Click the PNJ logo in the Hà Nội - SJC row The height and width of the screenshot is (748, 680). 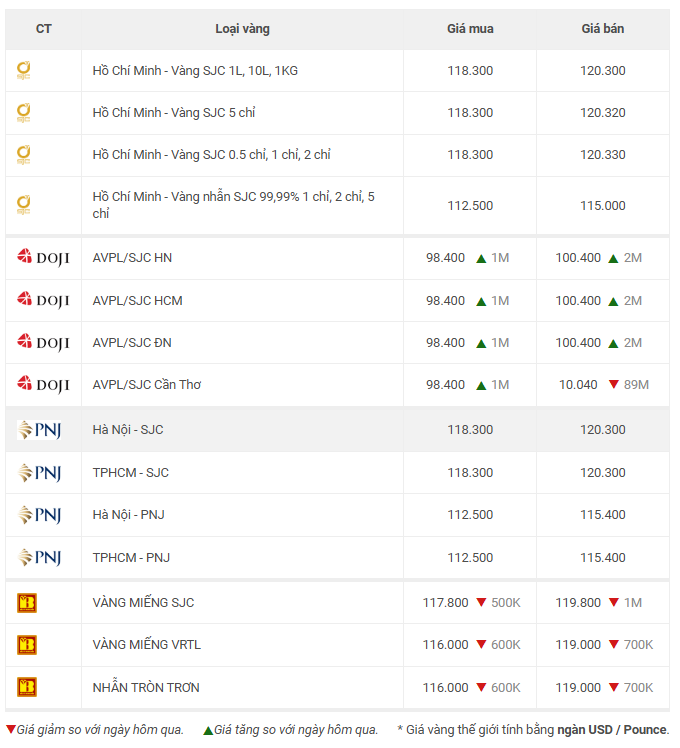click(x=39, y=430)
